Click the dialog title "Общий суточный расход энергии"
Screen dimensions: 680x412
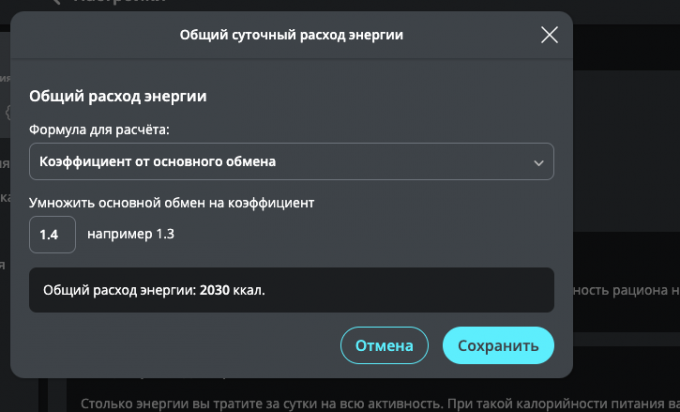tap(291, 35)
